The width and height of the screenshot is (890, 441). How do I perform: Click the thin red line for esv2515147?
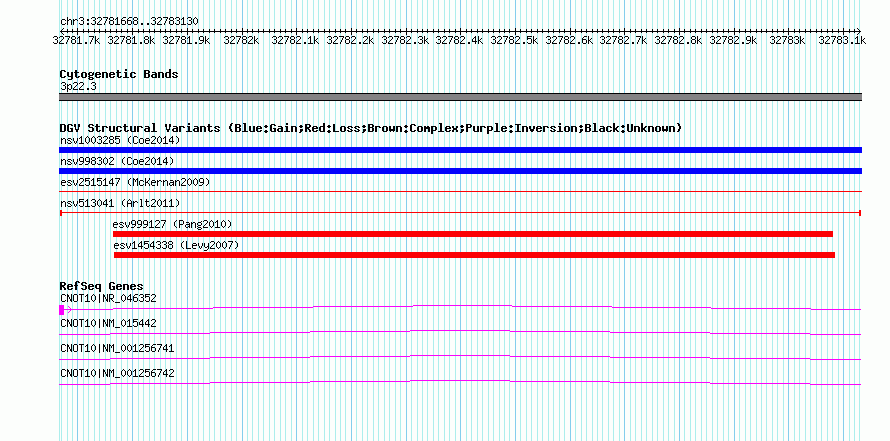pyautogui.click(x=460, y=192)
